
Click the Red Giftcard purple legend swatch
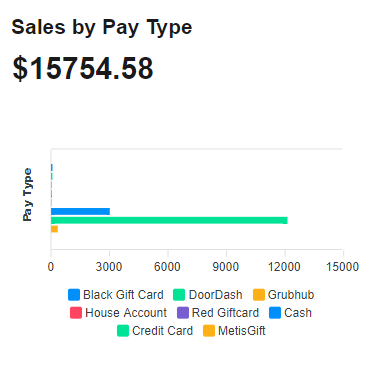pyautogui.click(x=183, y=313)
